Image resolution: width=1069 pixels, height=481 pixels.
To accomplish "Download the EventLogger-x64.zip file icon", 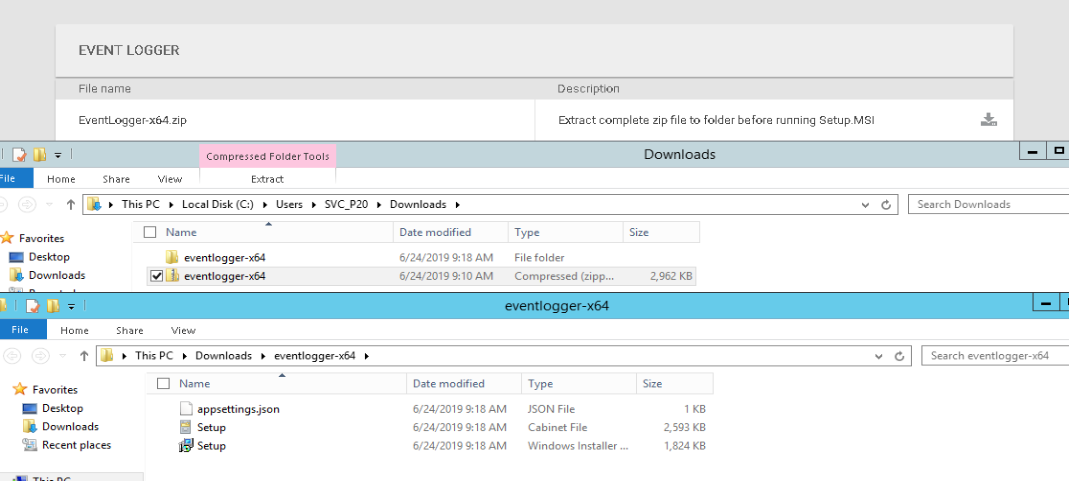I will pyautogui.click(x=989, y=120).
